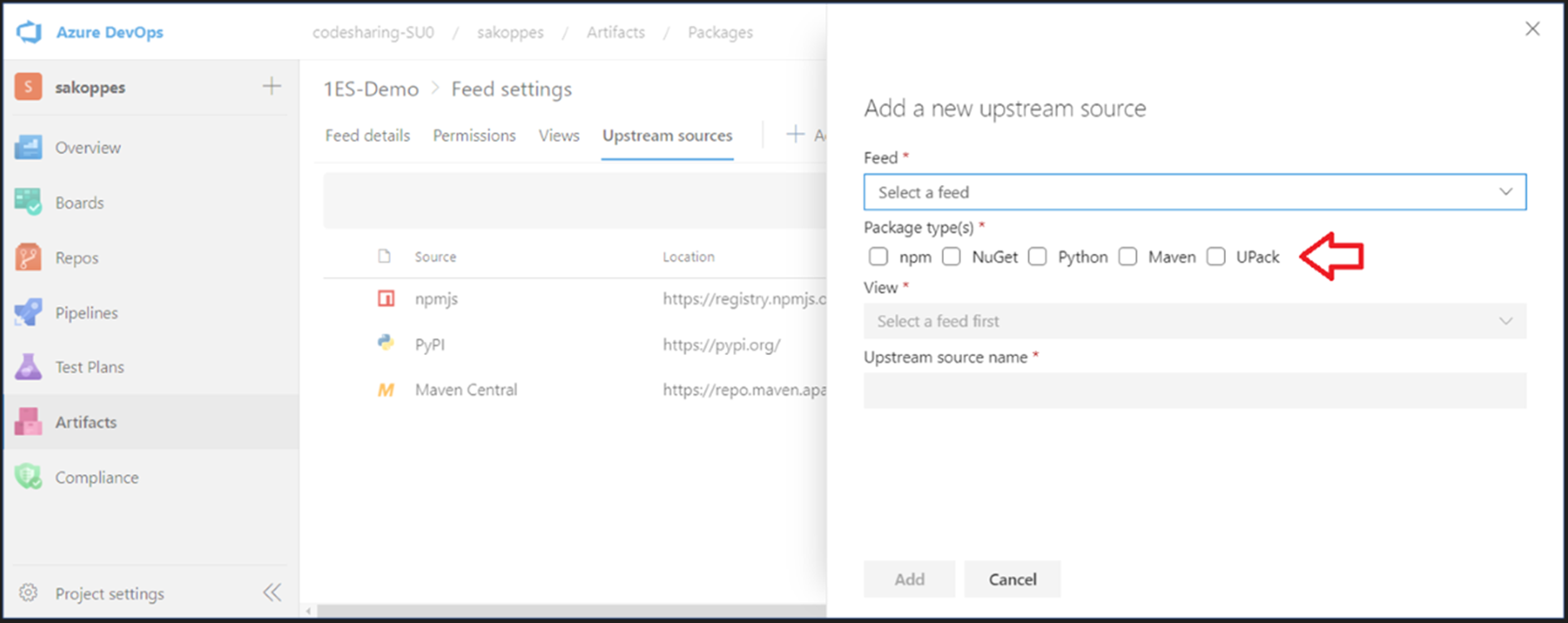1568x623 pixels.
Task: Click the Location column header
Action: click(688, 257)
